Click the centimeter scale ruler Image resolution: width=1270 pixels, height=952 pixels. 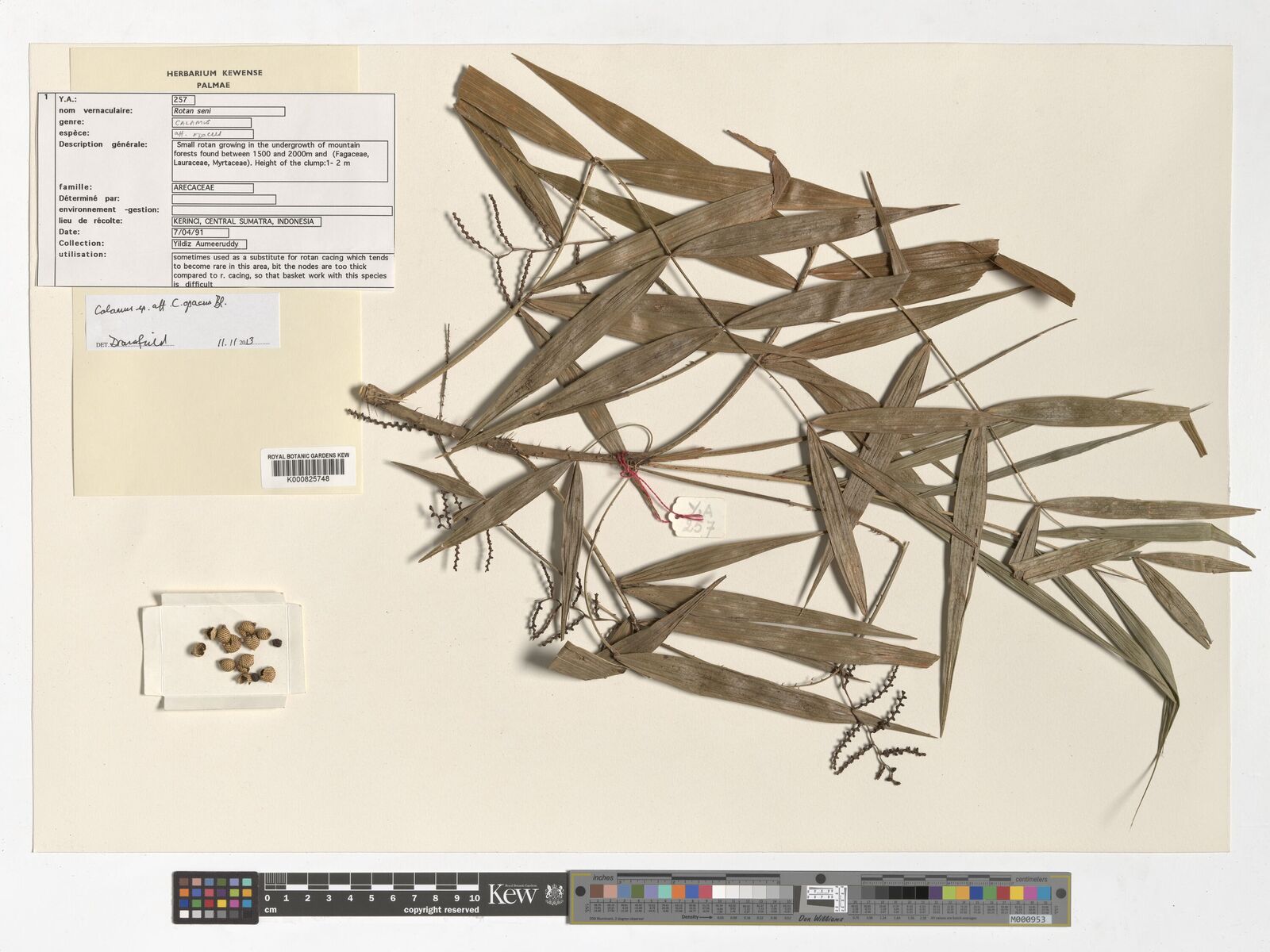371,890
